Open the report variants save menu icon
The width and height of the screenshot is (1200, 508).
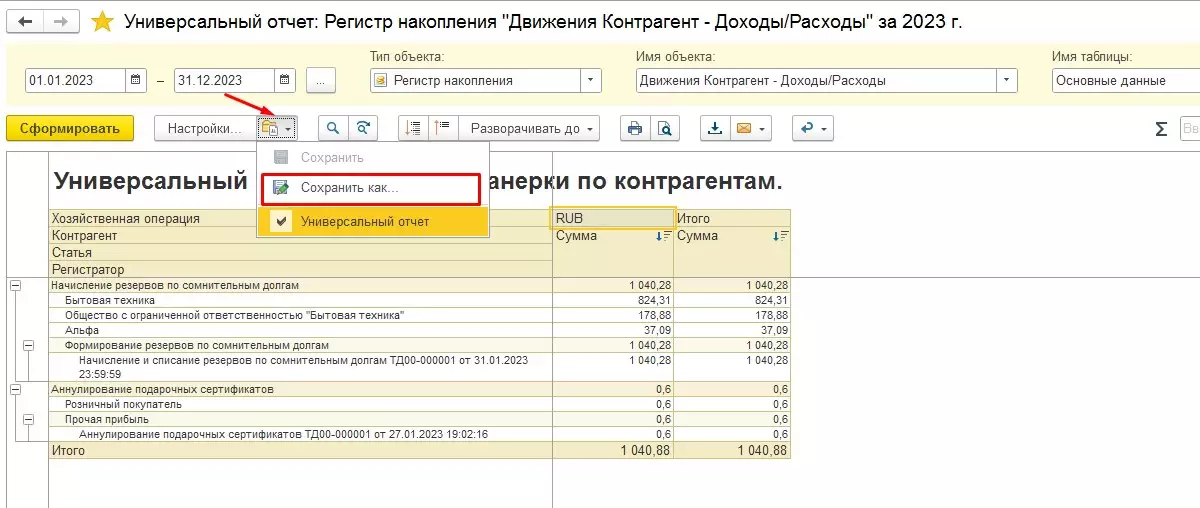276,128
